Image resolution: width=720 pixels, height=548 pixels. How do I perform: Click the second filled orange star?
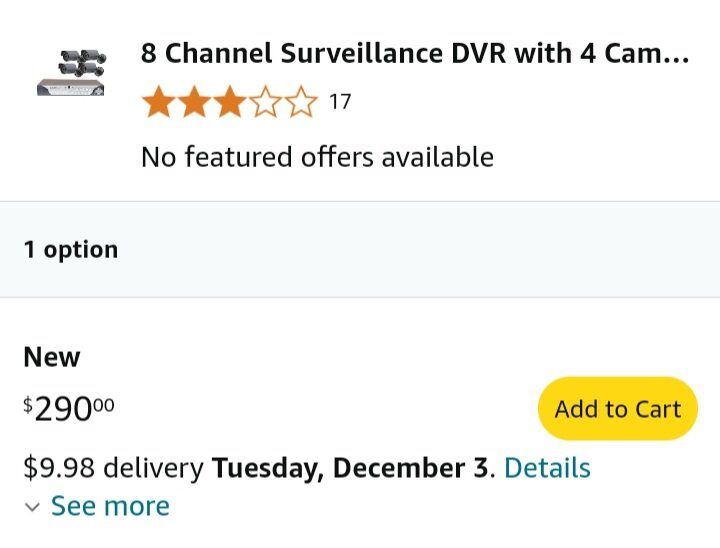pos(193,102)
